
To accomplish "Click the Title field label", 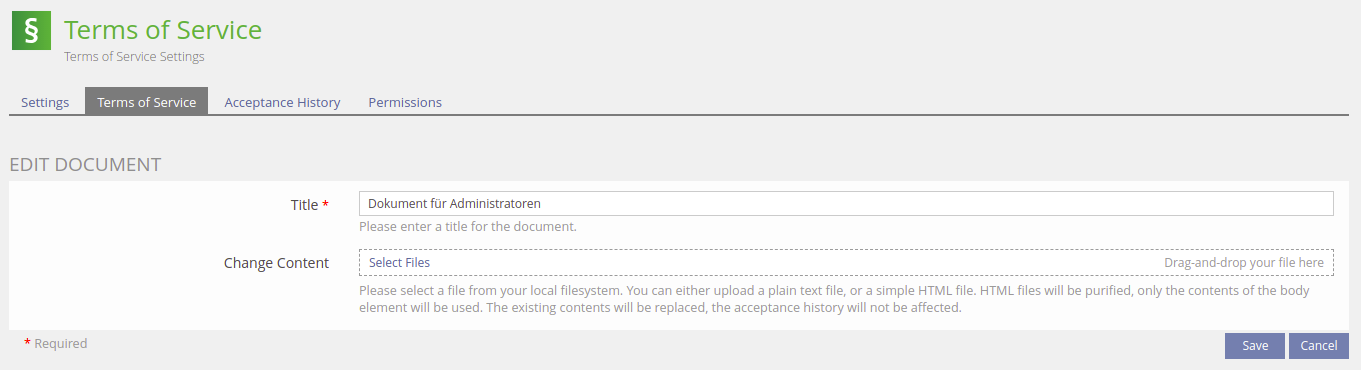I will click(304, 205).
